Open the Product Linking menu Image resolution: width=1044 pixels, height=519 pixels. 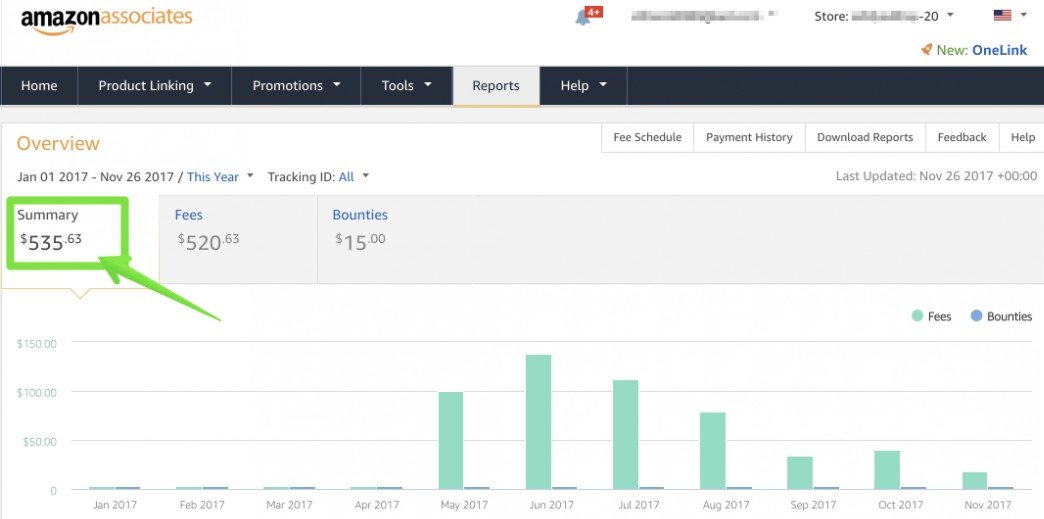154,85
